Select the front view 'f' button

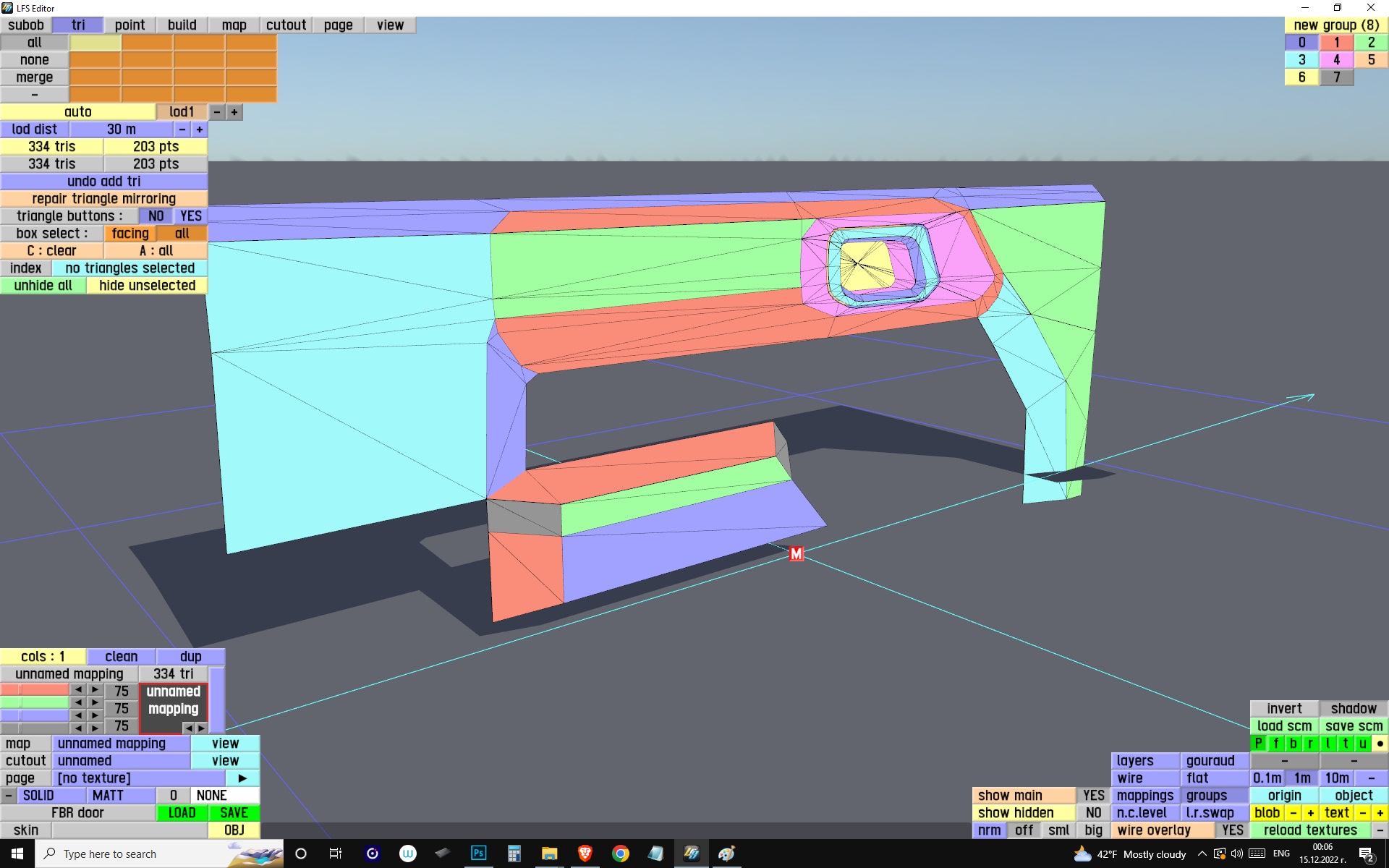pos(1275,743)
